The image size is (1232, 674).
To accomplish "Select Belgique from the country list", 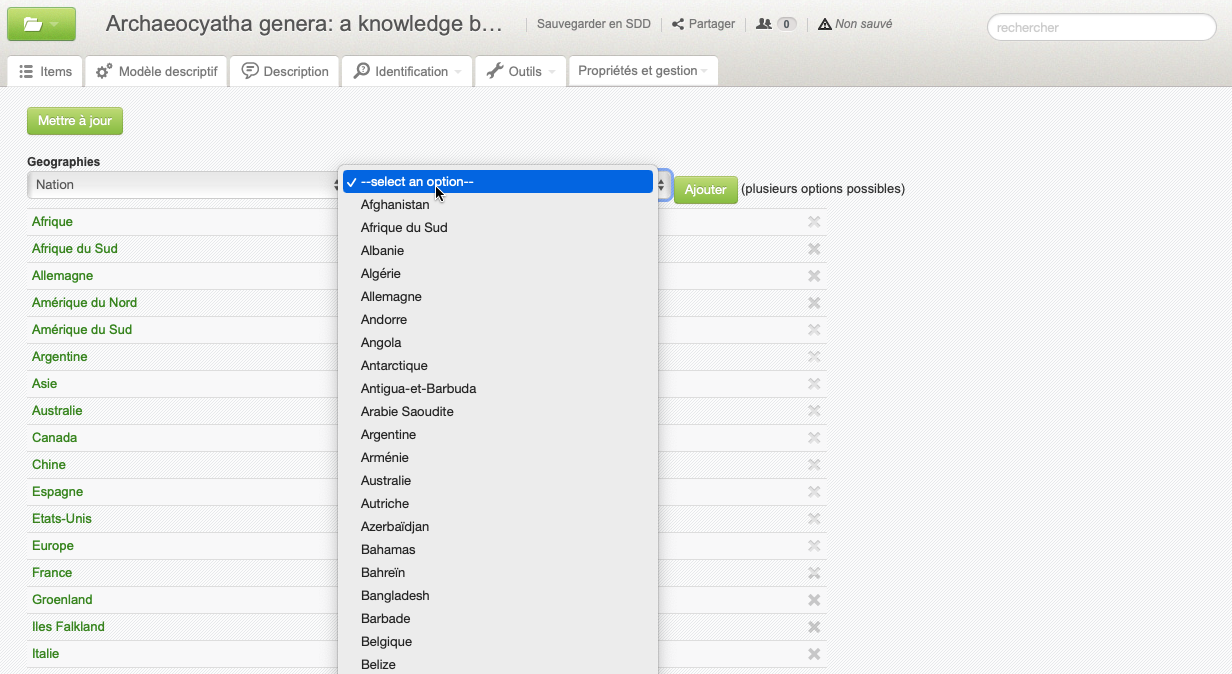I will [x=386, y=642].
